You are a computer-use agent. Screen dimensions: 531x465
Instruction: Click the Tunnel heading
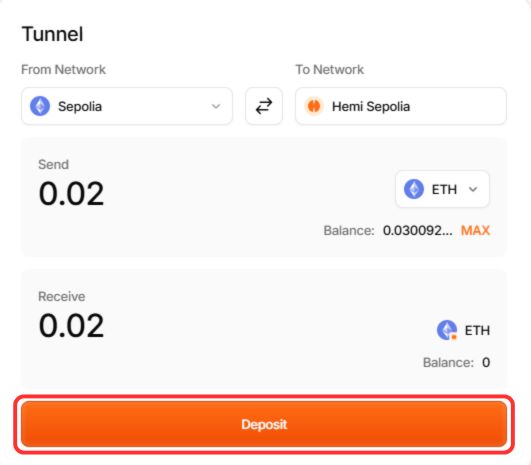click(52, 34)
